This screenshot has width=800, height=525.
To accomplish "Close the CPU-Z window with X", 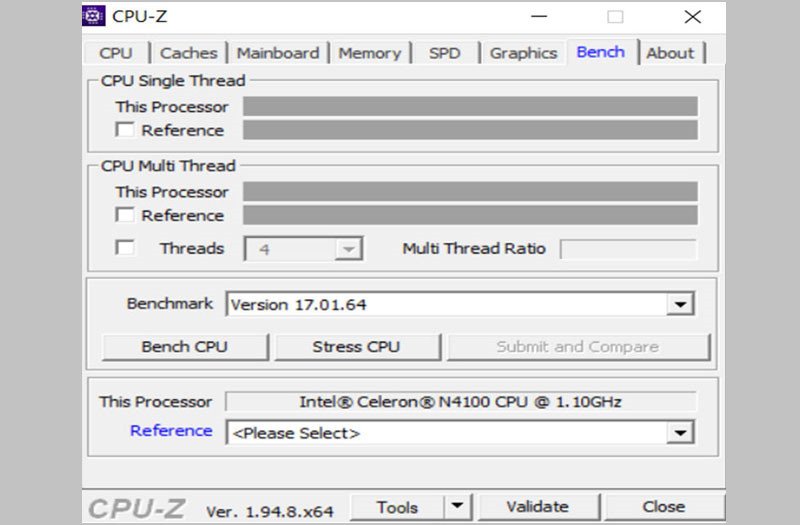I will pyautogui.click(x=692, y=16).
